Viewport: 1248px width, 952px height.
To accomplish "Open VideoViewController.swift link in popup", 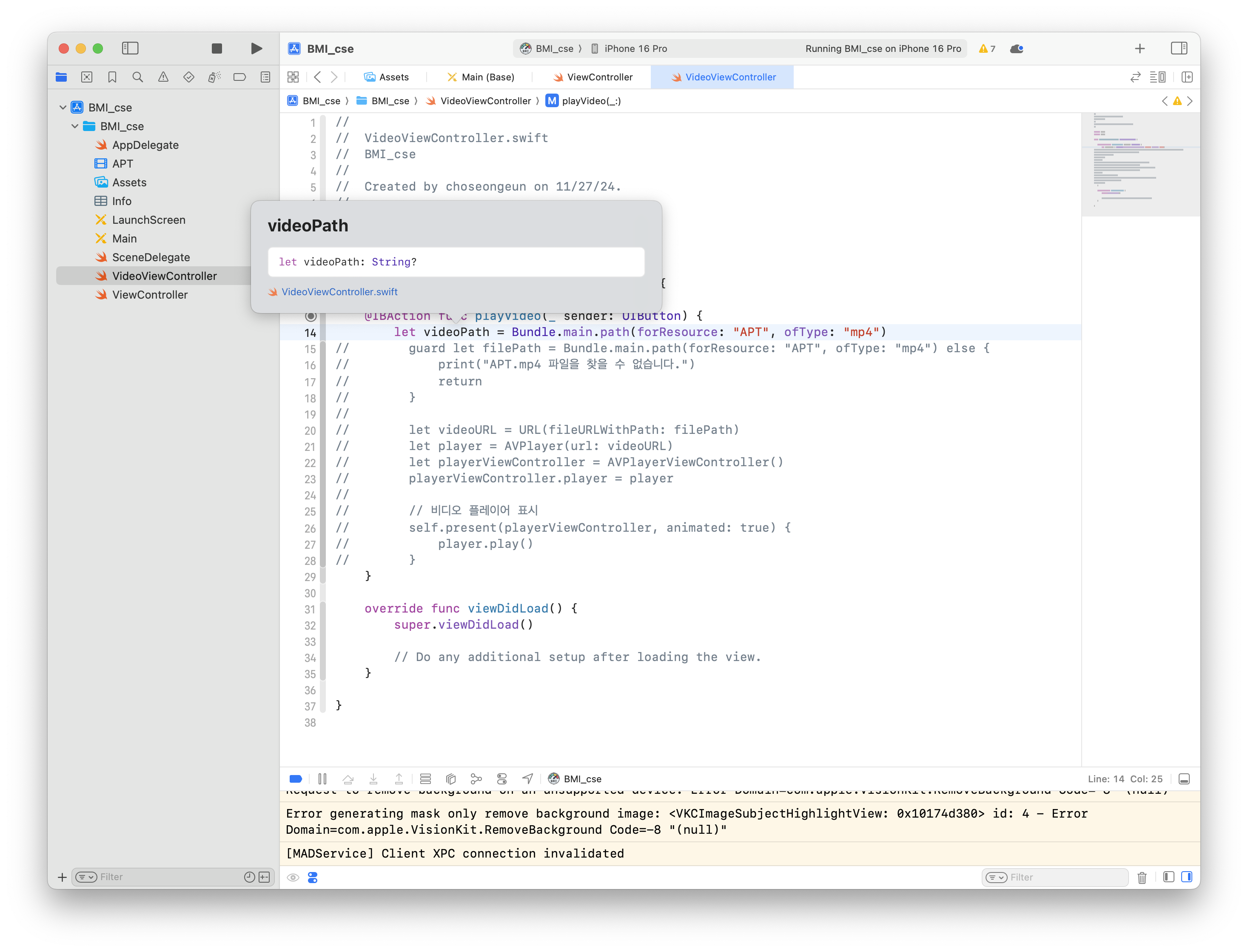I will pos(339,292).
